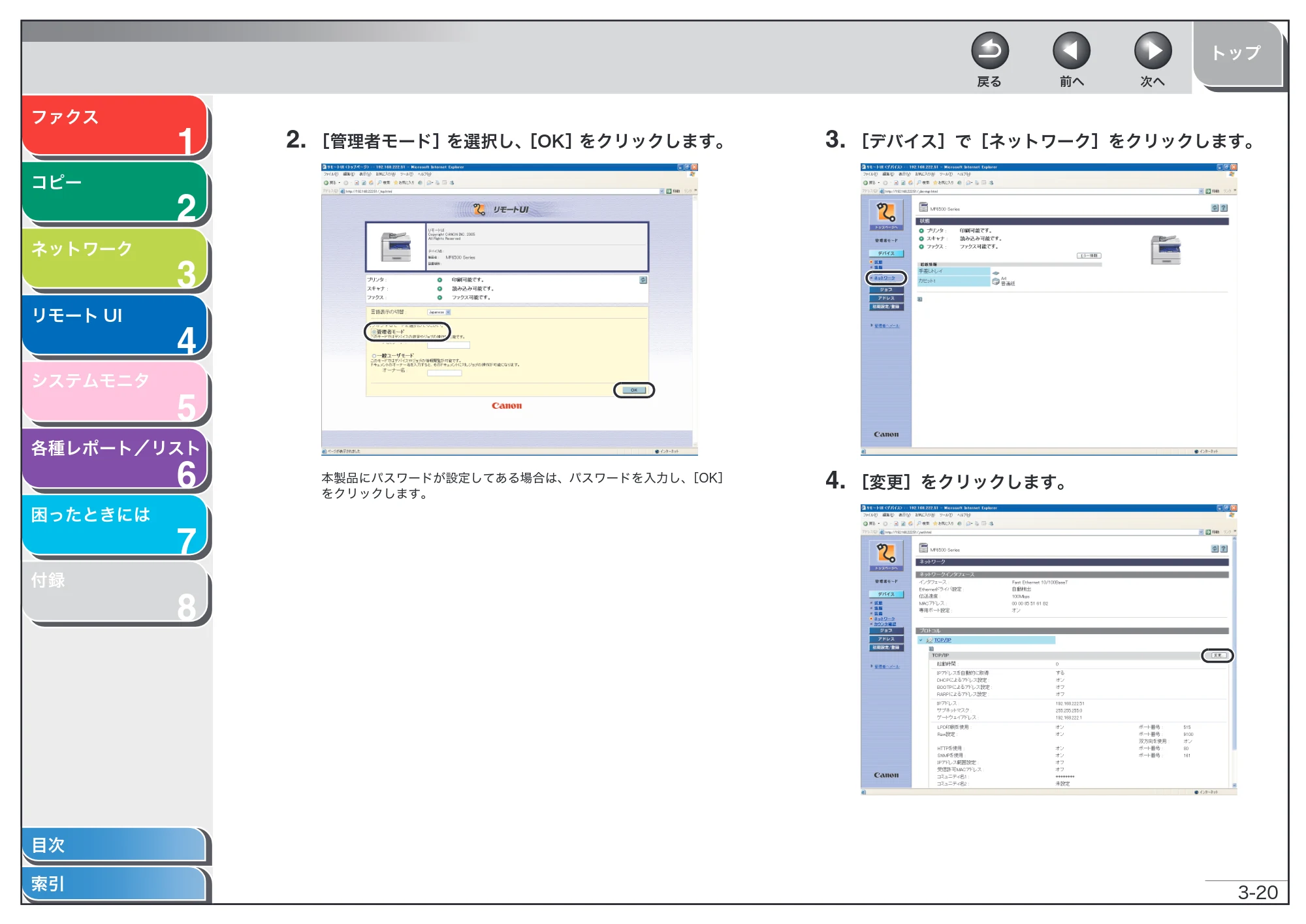This screenshot has width=1306, height=924.
Task: Click Canon logo in step 2 screenshot
Action: [x=507, y=406]
